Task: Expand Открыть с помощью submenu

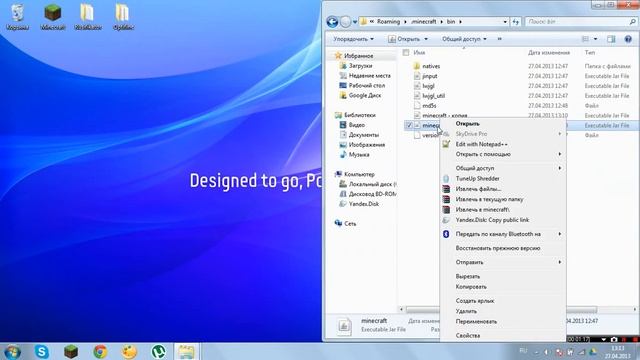Action: click(503, 154)
